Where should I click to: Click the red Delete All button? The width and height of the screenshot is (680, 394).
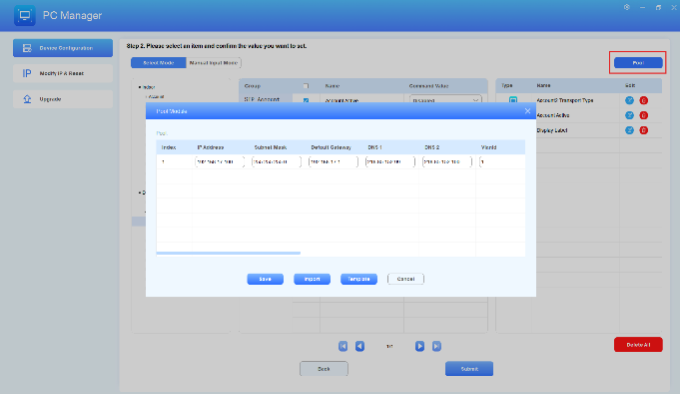pos(638,345)
